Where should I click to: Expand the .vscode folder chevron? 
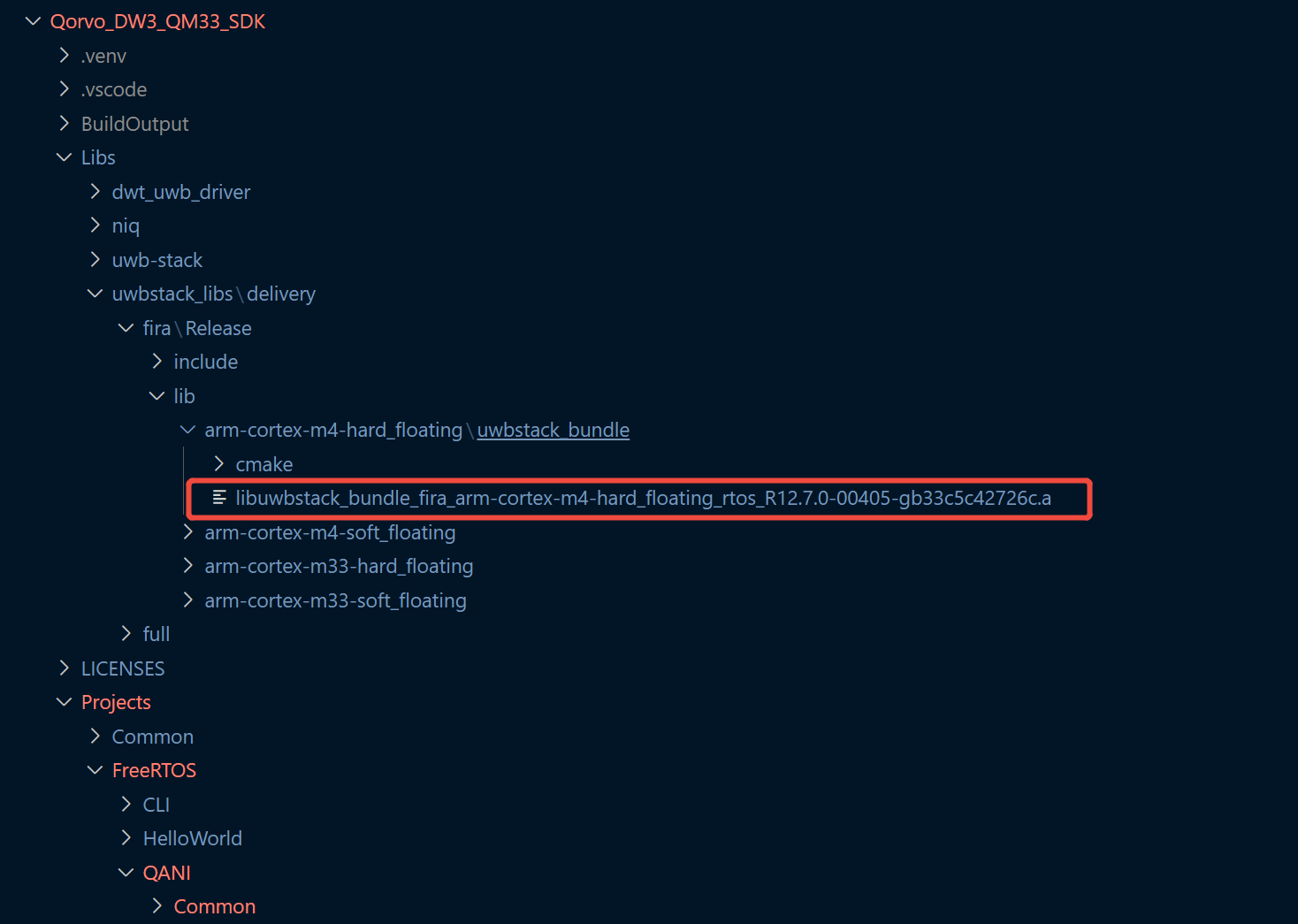pos(65,89)
